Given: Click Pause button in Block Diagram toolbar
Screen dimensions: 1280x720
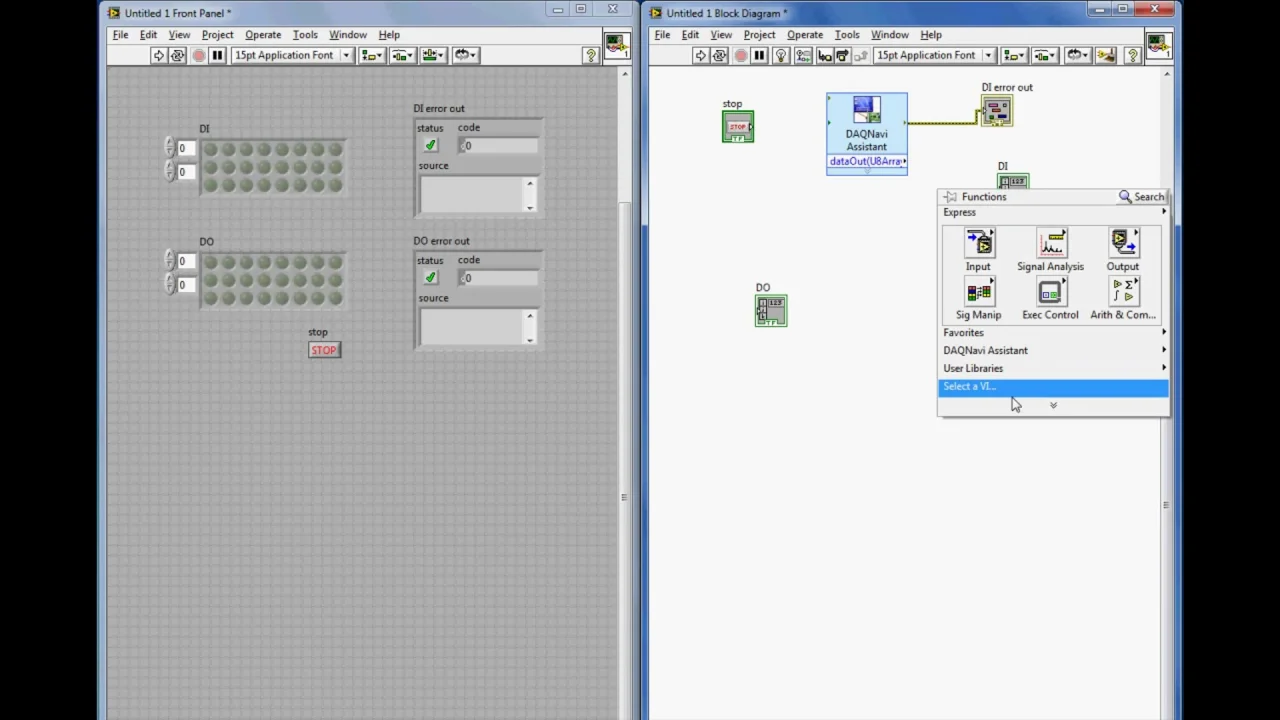Looking at the screenshot, I should (x=759, y=56).
